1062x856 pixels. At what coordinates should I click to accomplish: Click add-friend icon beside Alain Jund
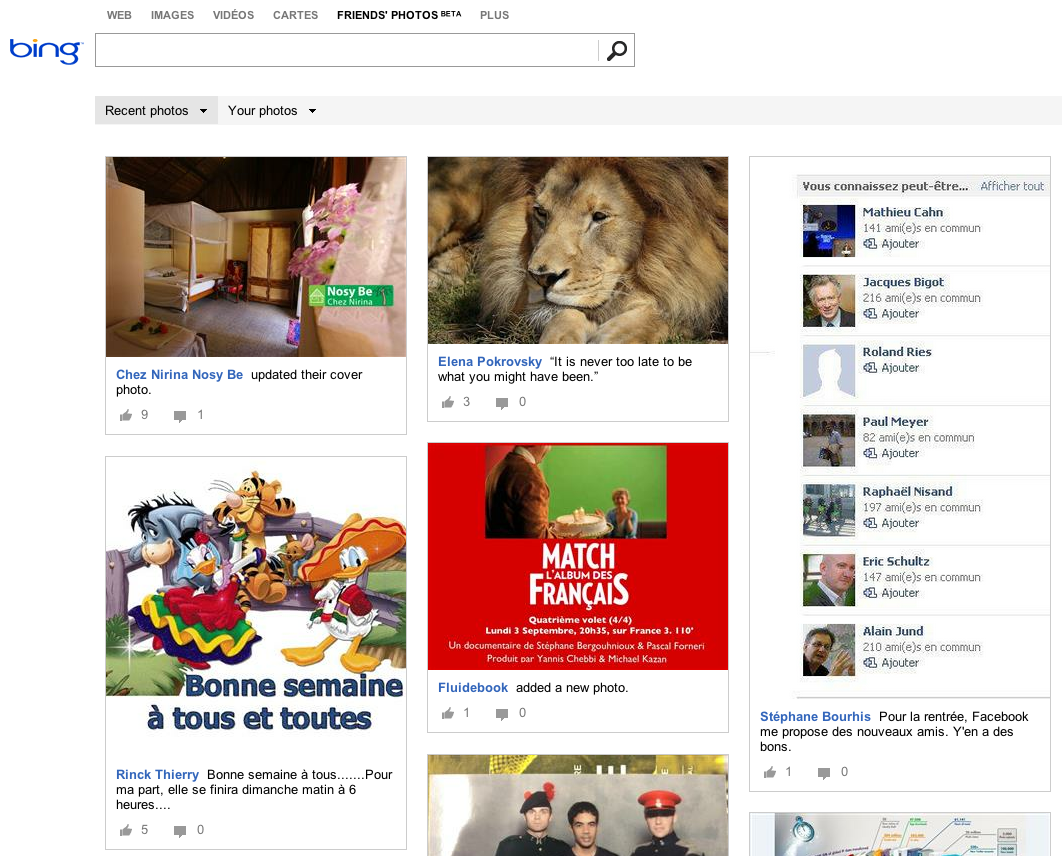(x=870, y=662)
